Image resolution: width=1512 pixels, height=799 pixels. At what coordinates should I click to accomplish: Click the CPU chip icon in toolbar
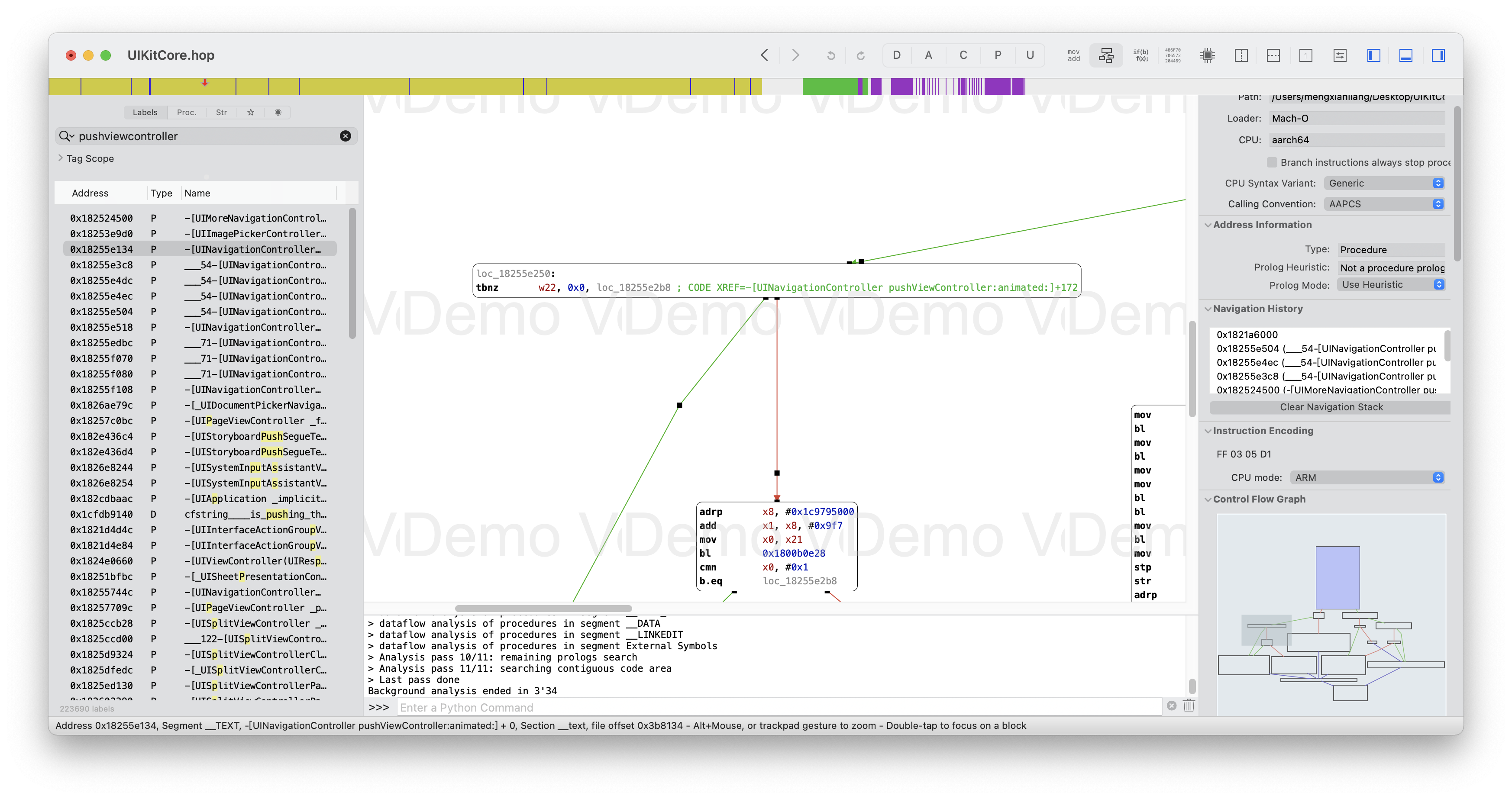point(1207,55)
